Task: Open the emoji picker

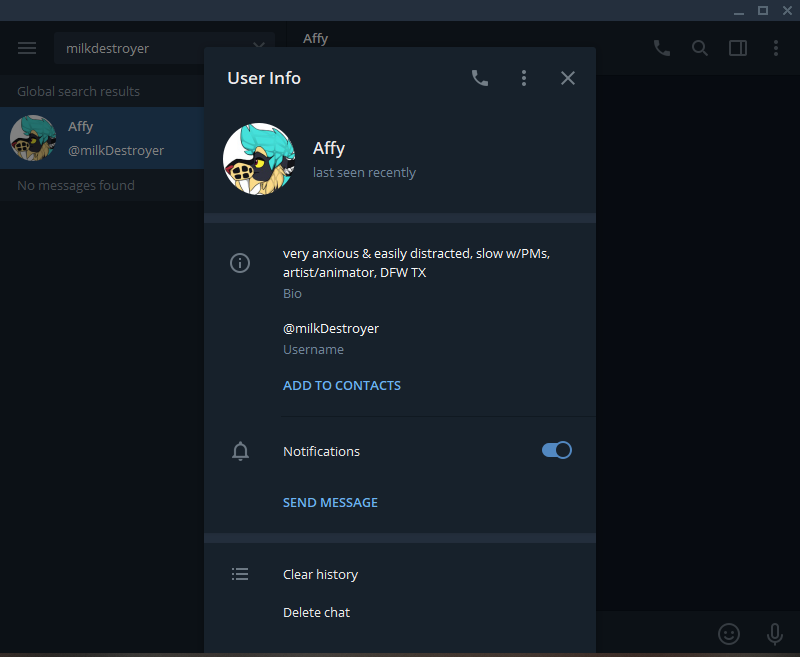Action: click(x=729, y=634)
